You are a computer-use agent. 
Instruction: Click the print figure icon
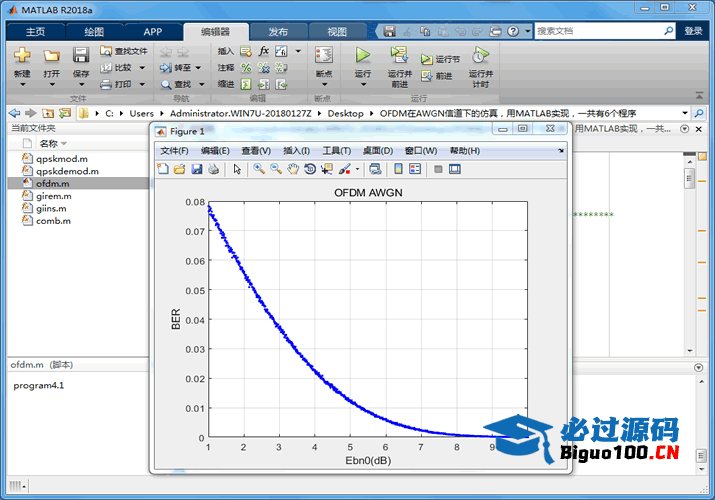[x=213, y=169]
